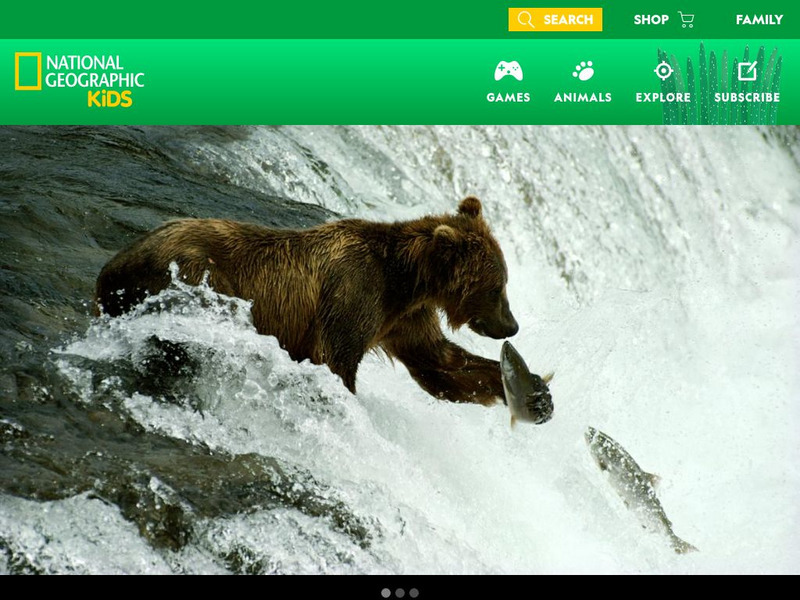Open the Animals menu label
The width and height of the screenshot is (800, 600).
click(583, 97)
